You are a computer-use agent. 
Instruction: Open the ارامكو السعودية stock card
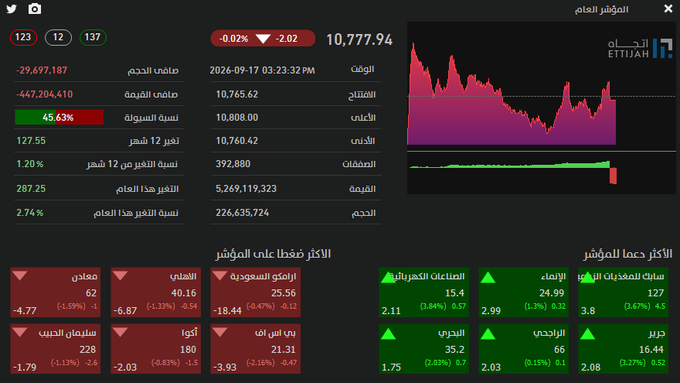click(x=255, y=292)
